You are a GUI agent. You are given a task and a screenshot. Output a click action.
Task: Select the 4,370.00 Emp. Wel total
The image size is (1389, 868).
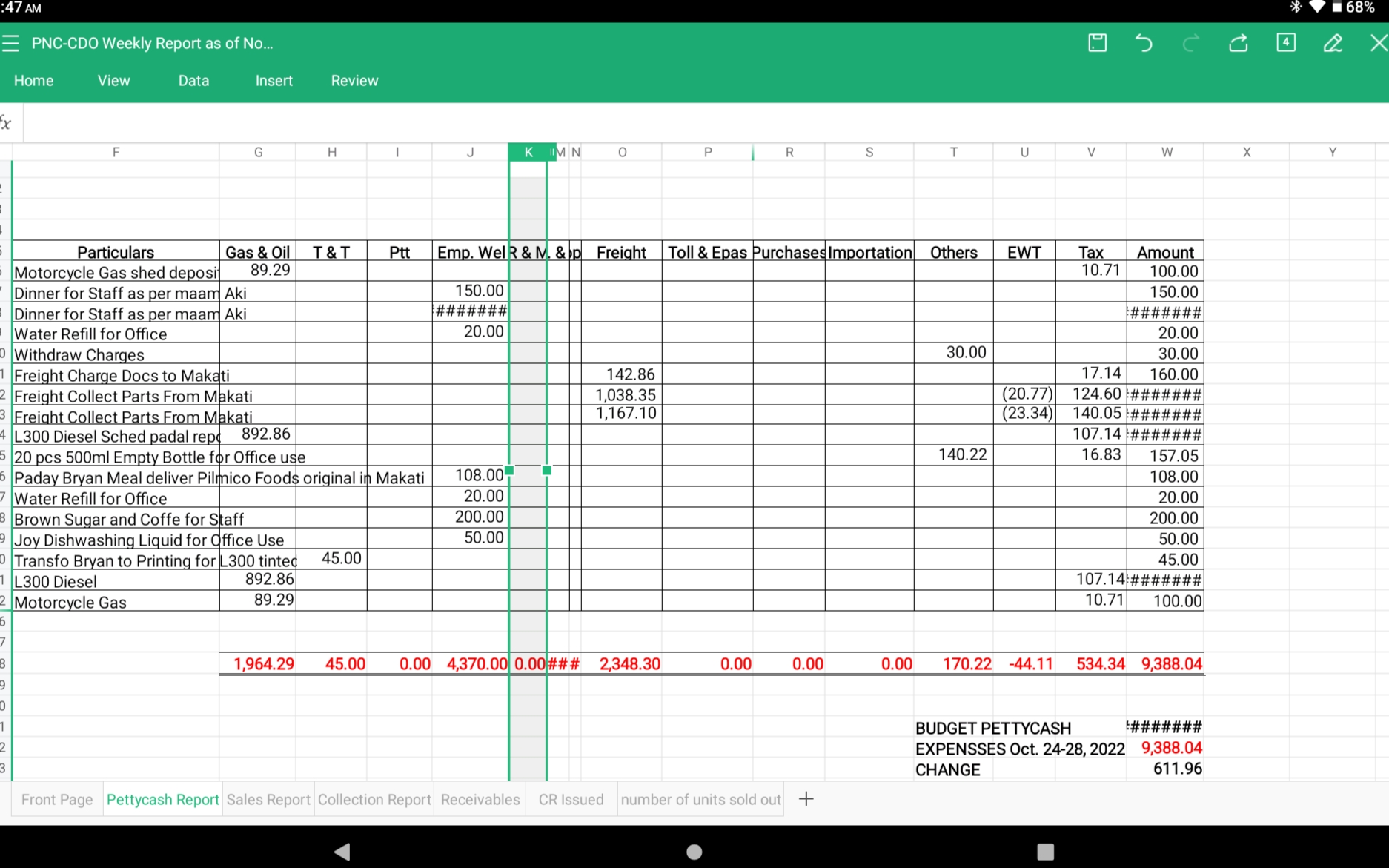(x=471, y=663)
